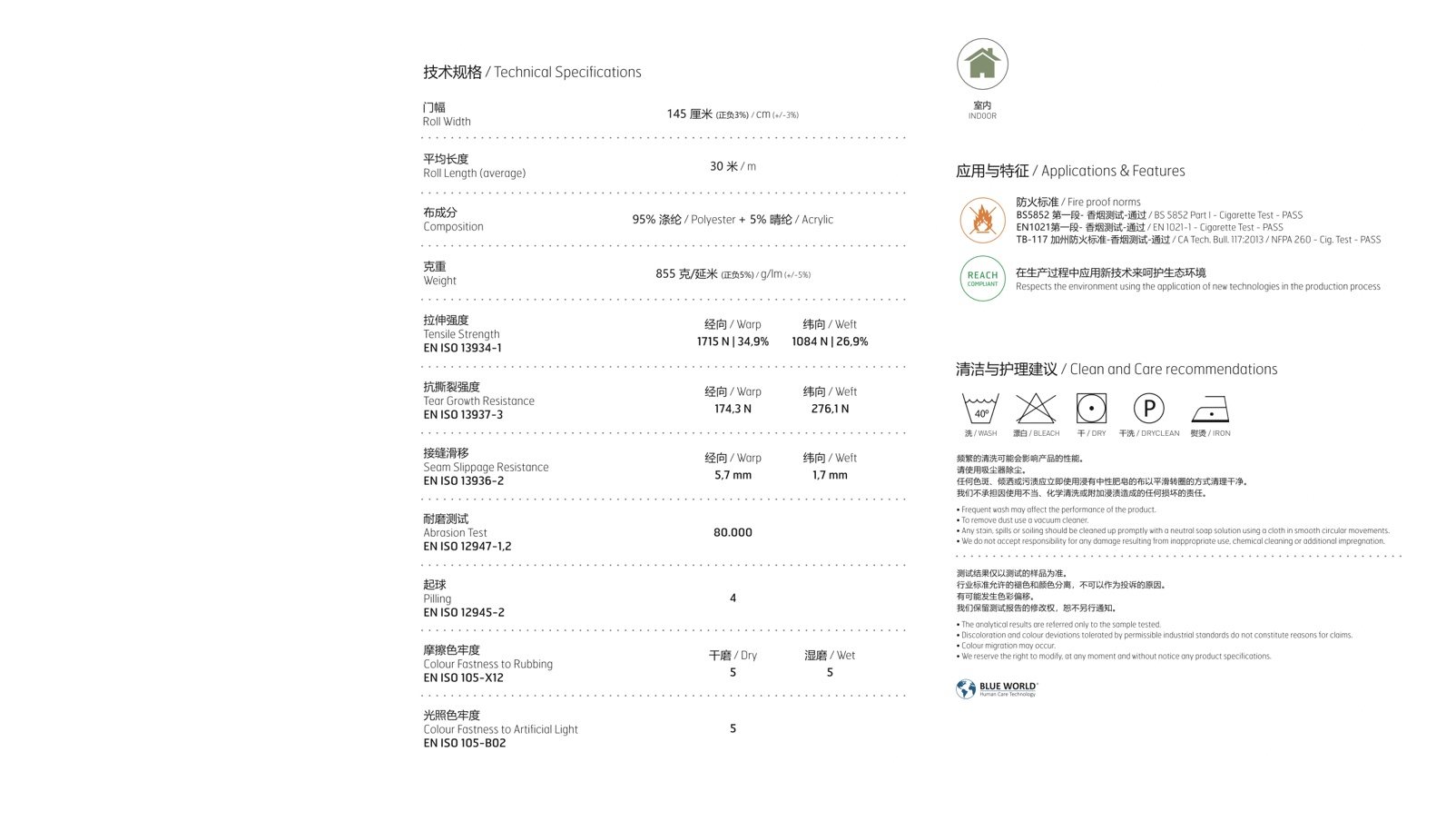This screenshot has height=821, width=1456.
Task: Click 'We reserve the right to modify' note
Action: (1114, 656)
